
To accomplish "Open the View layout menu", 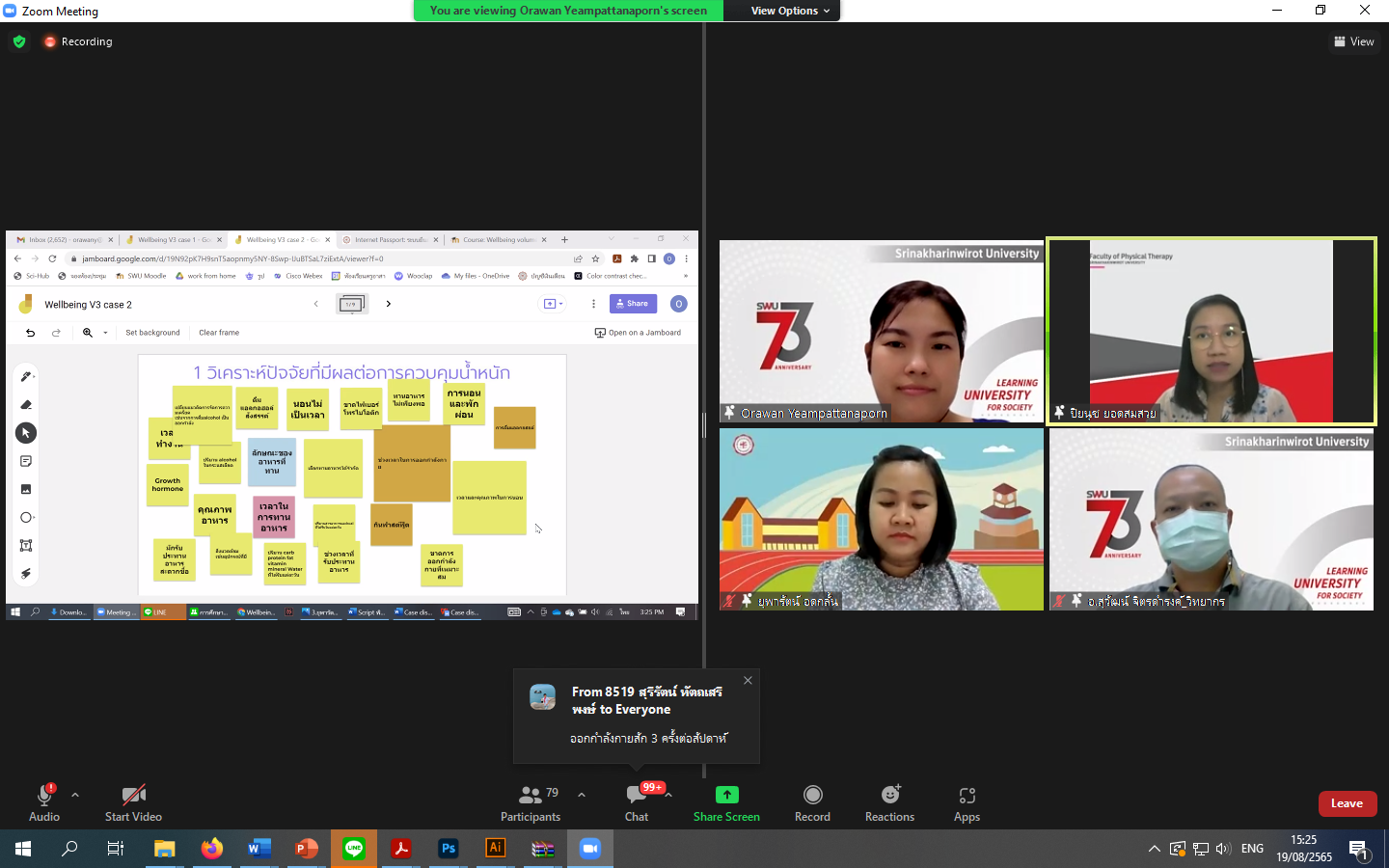I will pyautogui.click(x=1354, y=41).
